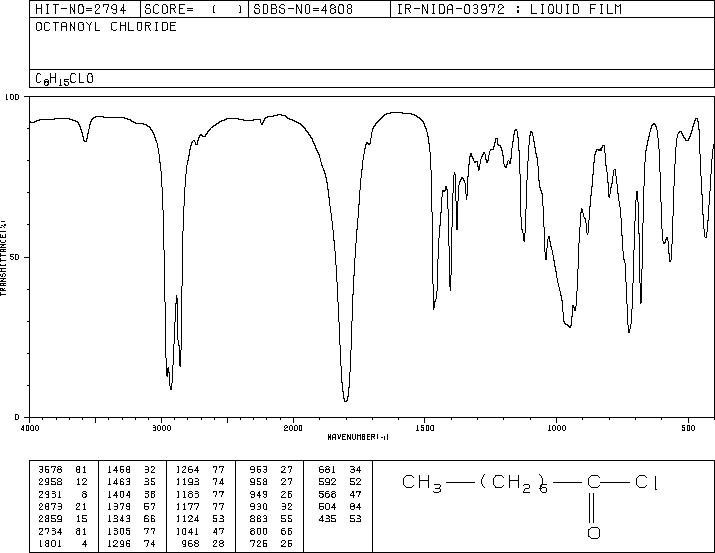Click the carbonyl O atom in the structure
715x553 pixels.
pos(594,532)
